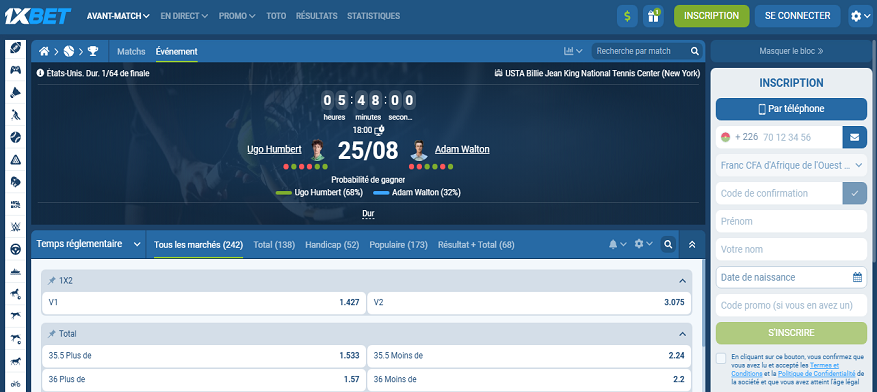Open steering wheel motorsport icon
Screen dimensions: 877x392
(x=16, y=249)
